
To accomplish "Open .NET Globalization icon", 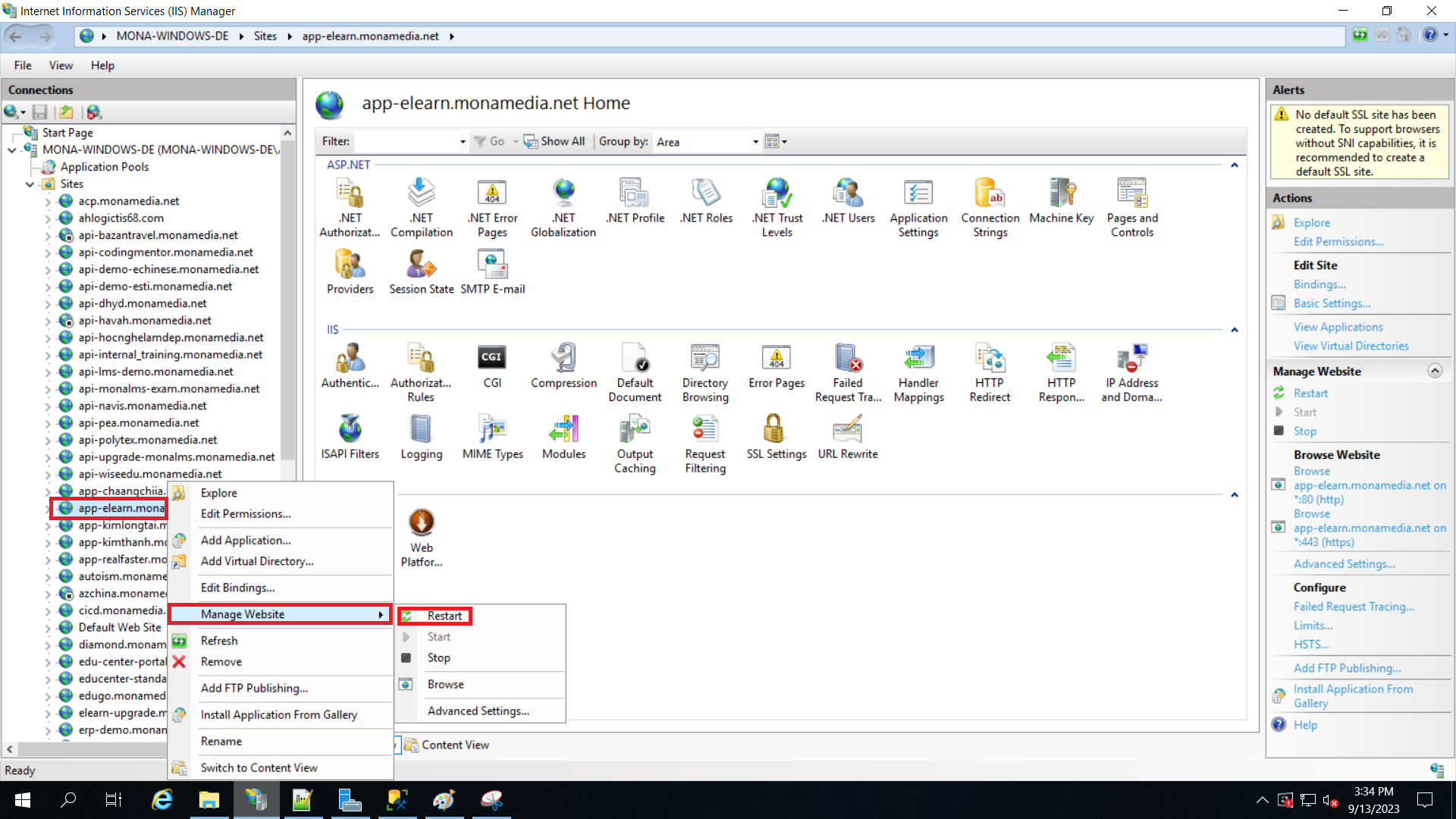I will click(x=563, y=208).
